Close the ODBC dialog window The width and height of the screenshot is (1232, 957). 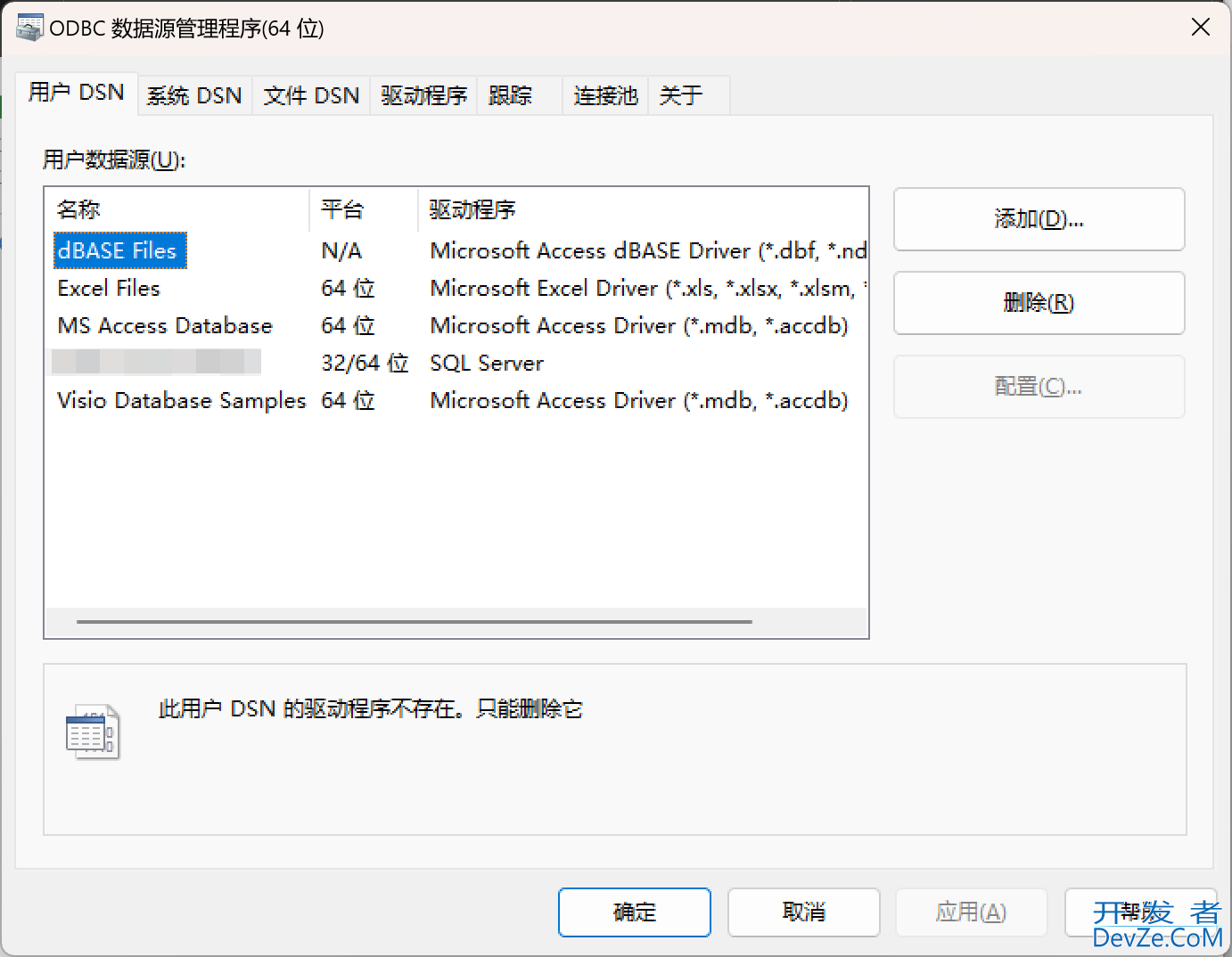1201,28
